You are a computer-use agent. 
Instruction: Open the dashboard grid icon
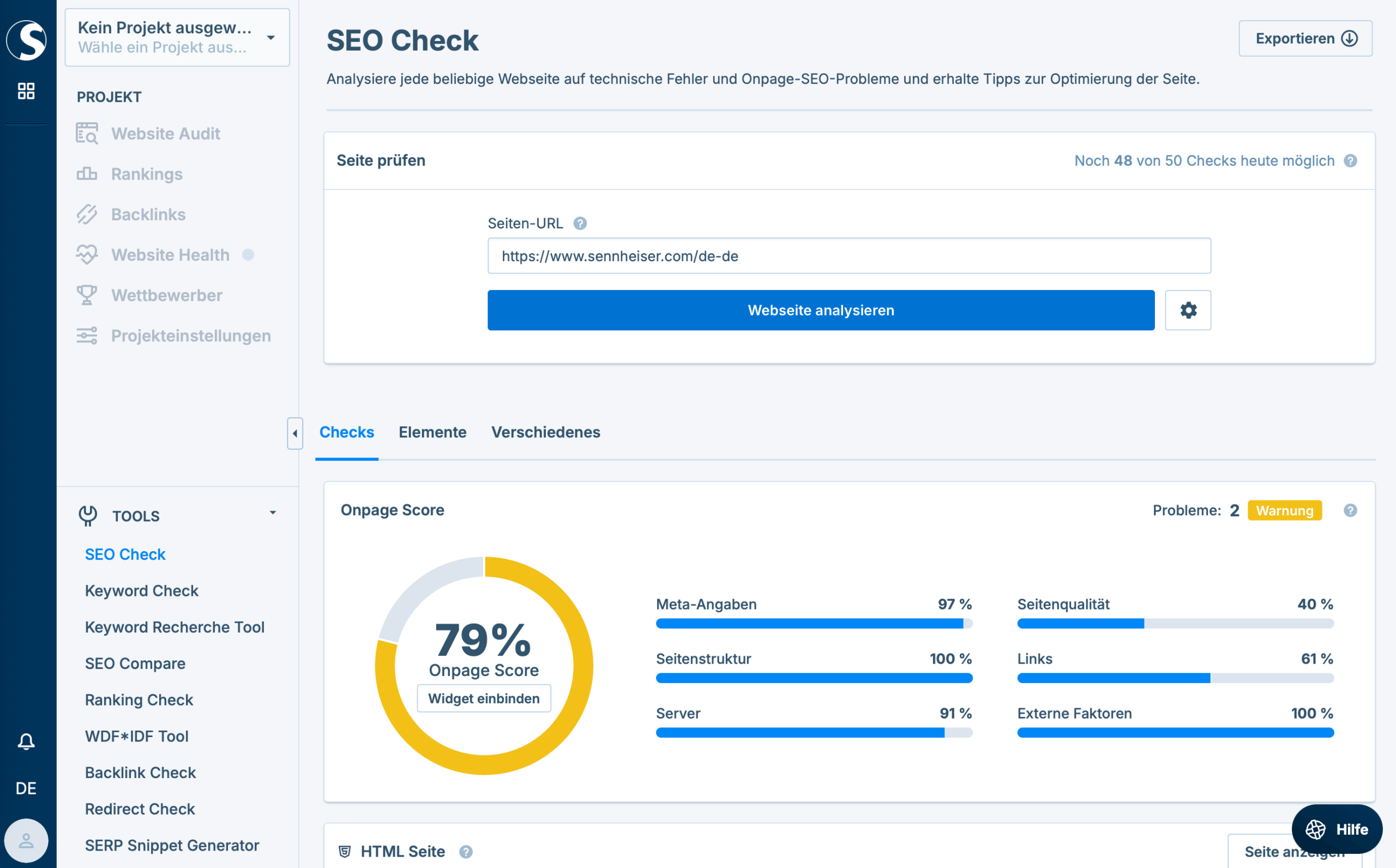pos(26,89)
